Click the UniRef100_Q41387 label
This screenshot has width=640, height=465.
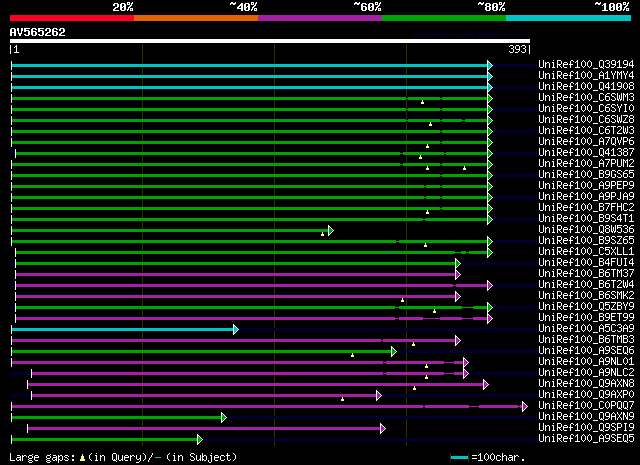click(586, 153)
